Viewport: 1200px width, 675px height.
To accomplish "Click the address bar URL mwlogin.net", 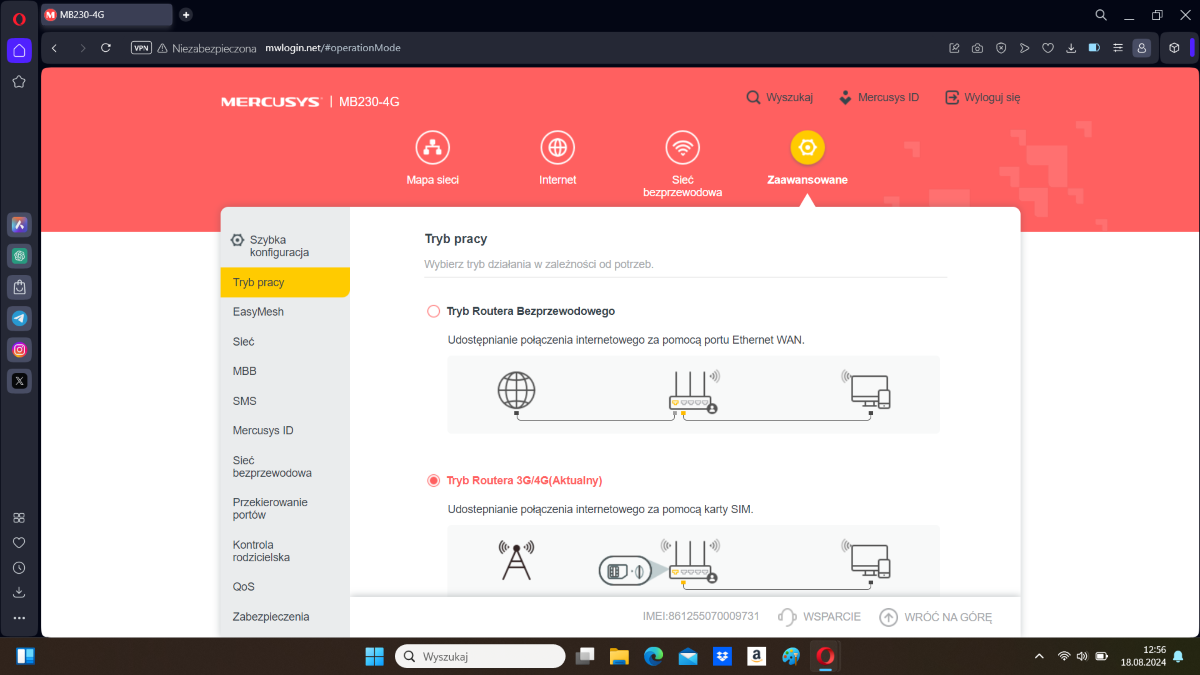I will [x=333, y=48].
